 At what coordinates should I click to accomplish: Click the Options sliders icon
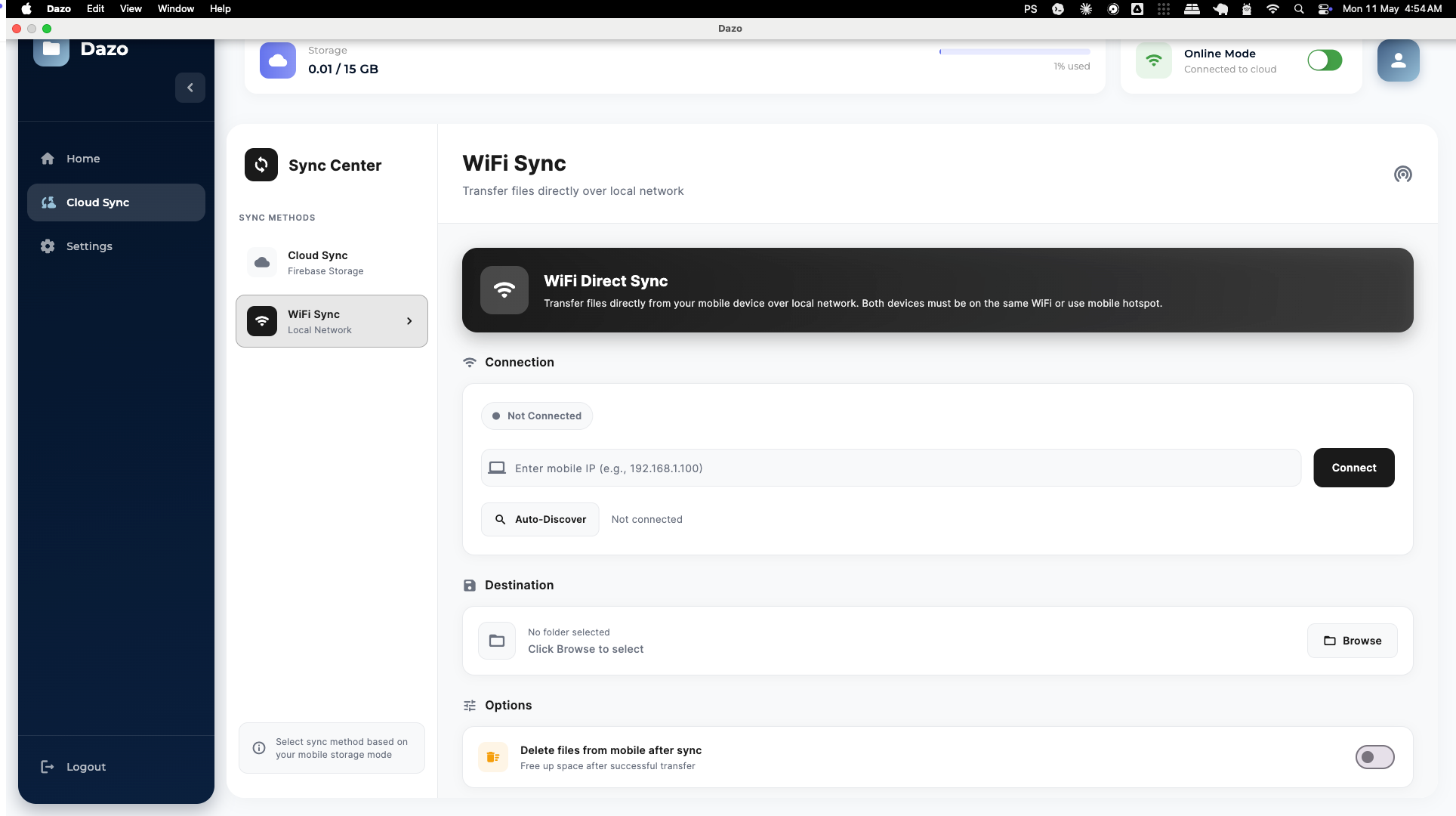(470, 706)
